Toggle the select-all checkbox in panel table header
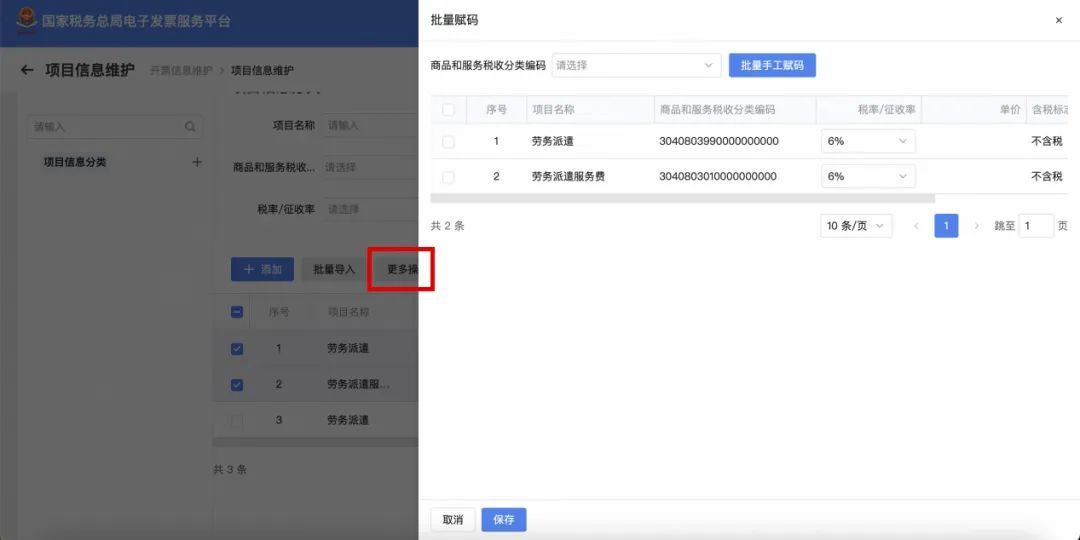Viewport: 1080px width, 540px height. click(x=448, y=110)
